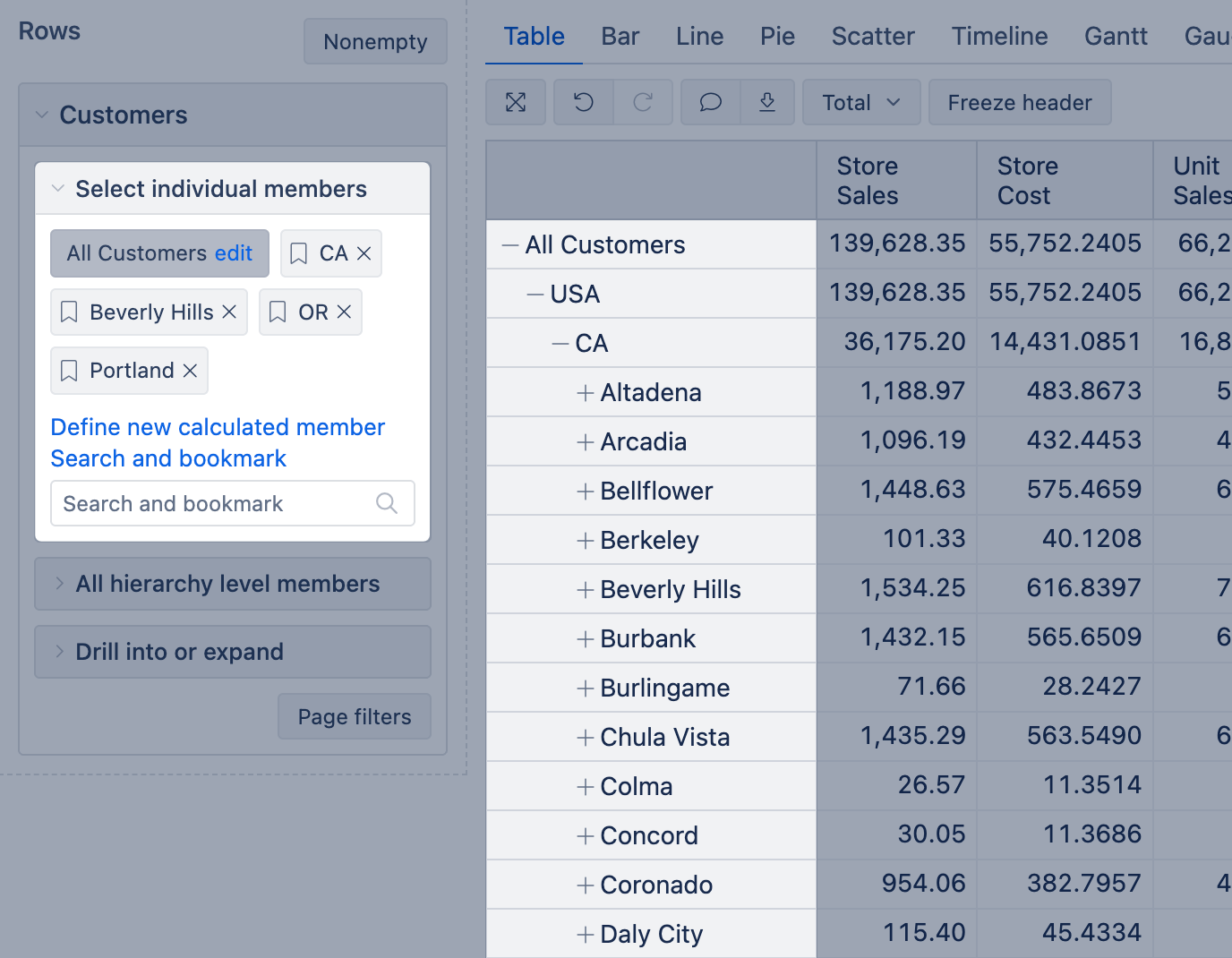Click the undo arrow icon
This screenshot has height=958, width=1232.
point(584,102)
